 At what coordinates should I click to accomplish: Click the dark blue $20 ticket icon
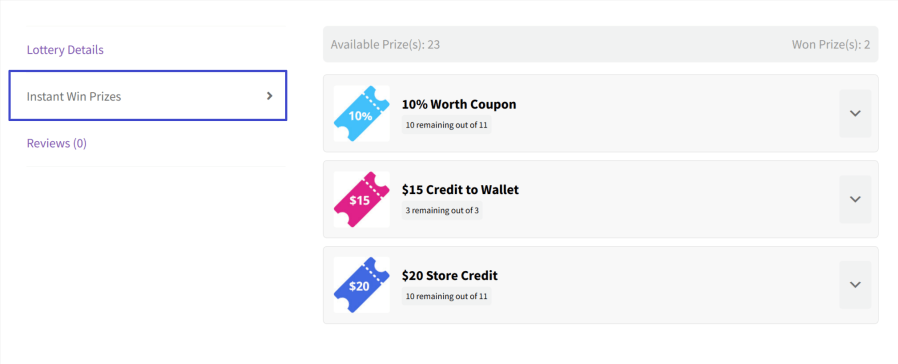(361, 285)
